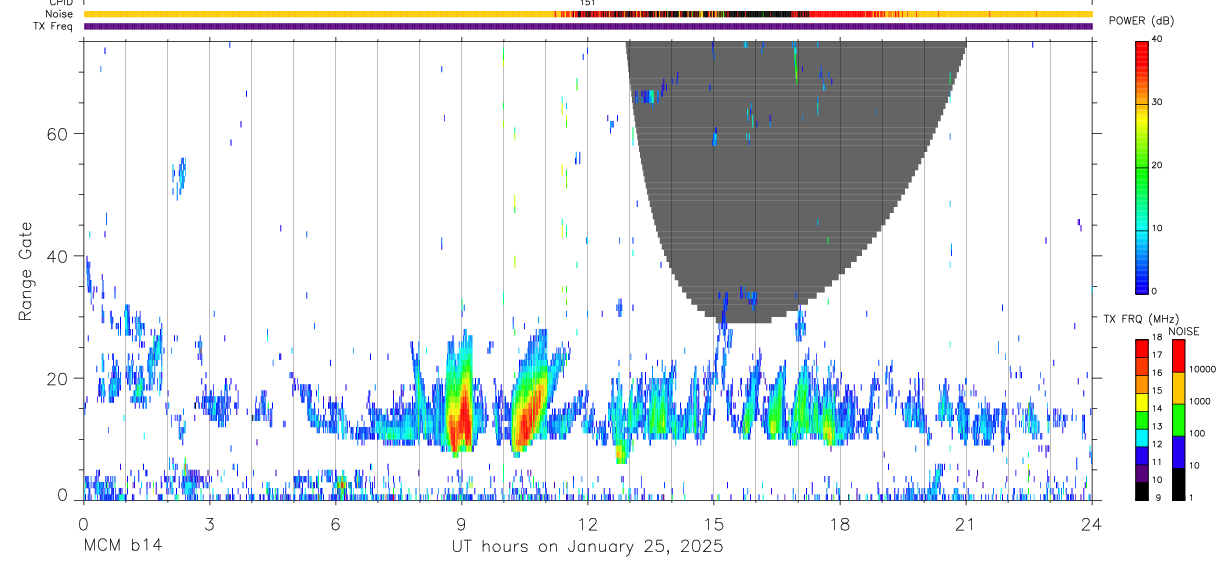Click the UT hours on January 25, 2025 title
This screenshot has width=1228, height=567.
pos(586,547)
